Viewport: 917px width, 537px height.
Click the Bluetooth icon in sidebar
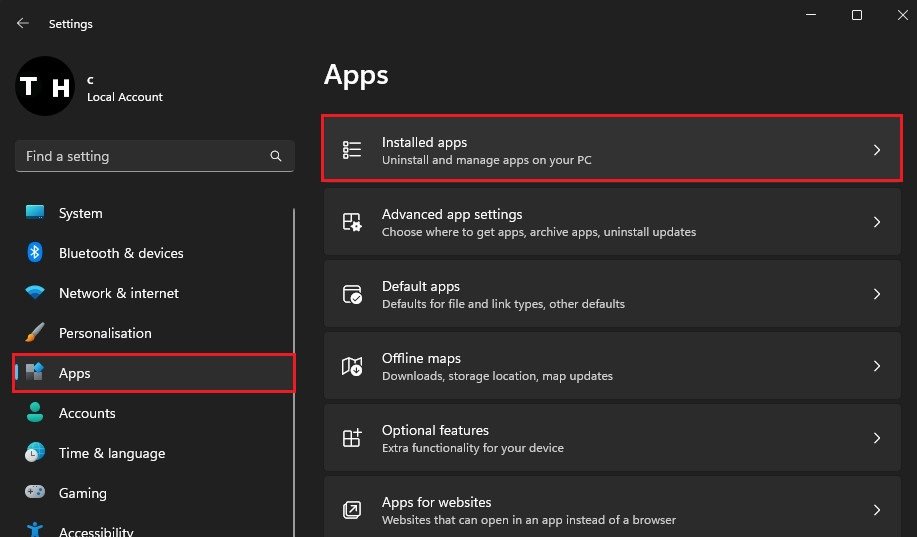[x=35, y=253]
